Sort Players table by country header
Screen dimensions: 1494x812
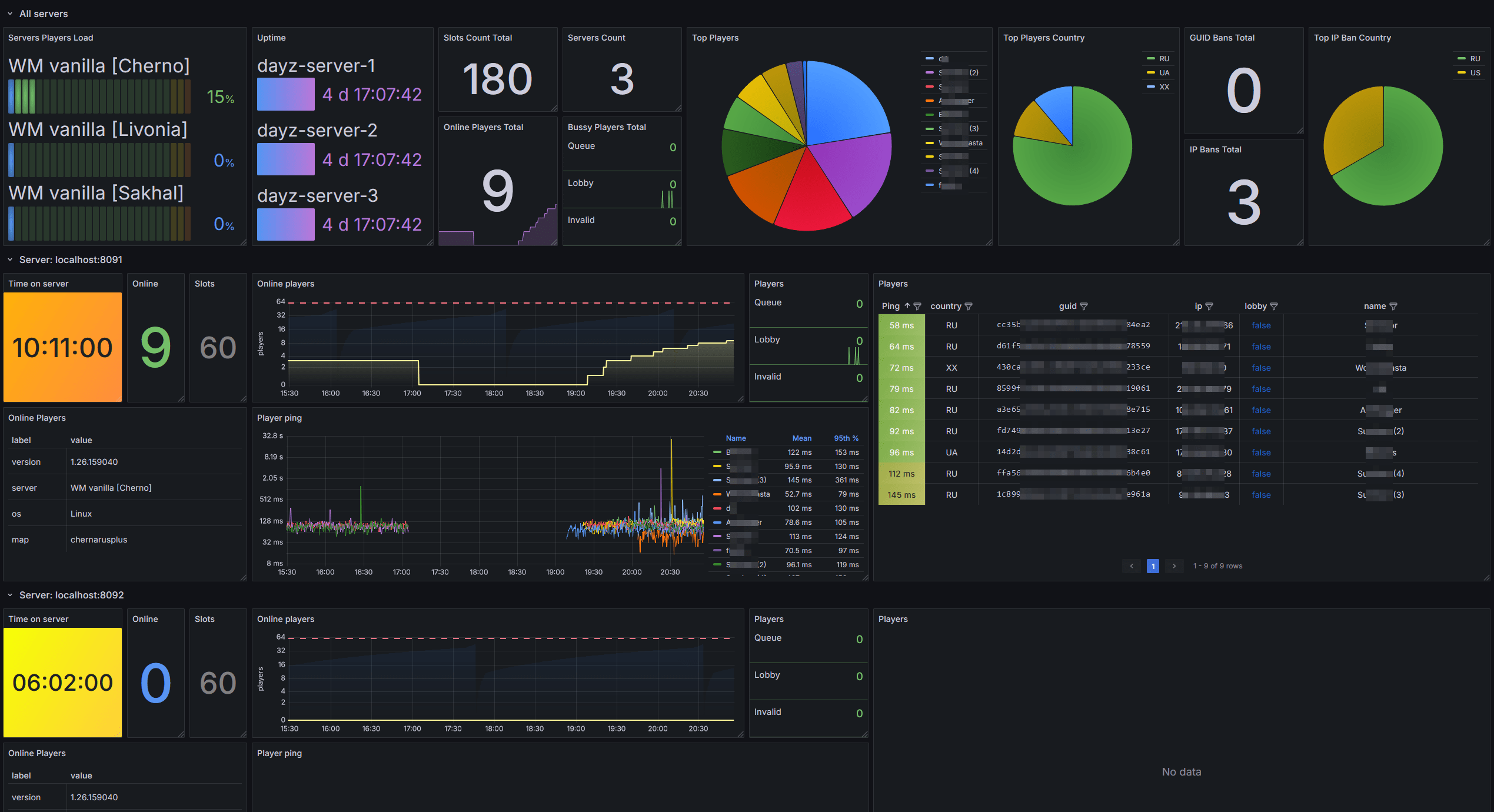pos(946,306)
